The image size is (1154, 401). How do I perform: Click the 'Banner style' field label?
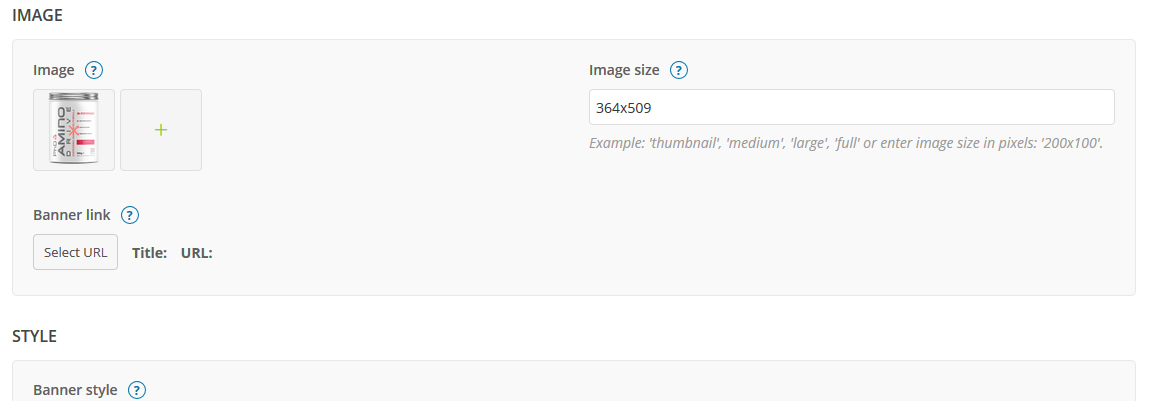click(75, 390)
